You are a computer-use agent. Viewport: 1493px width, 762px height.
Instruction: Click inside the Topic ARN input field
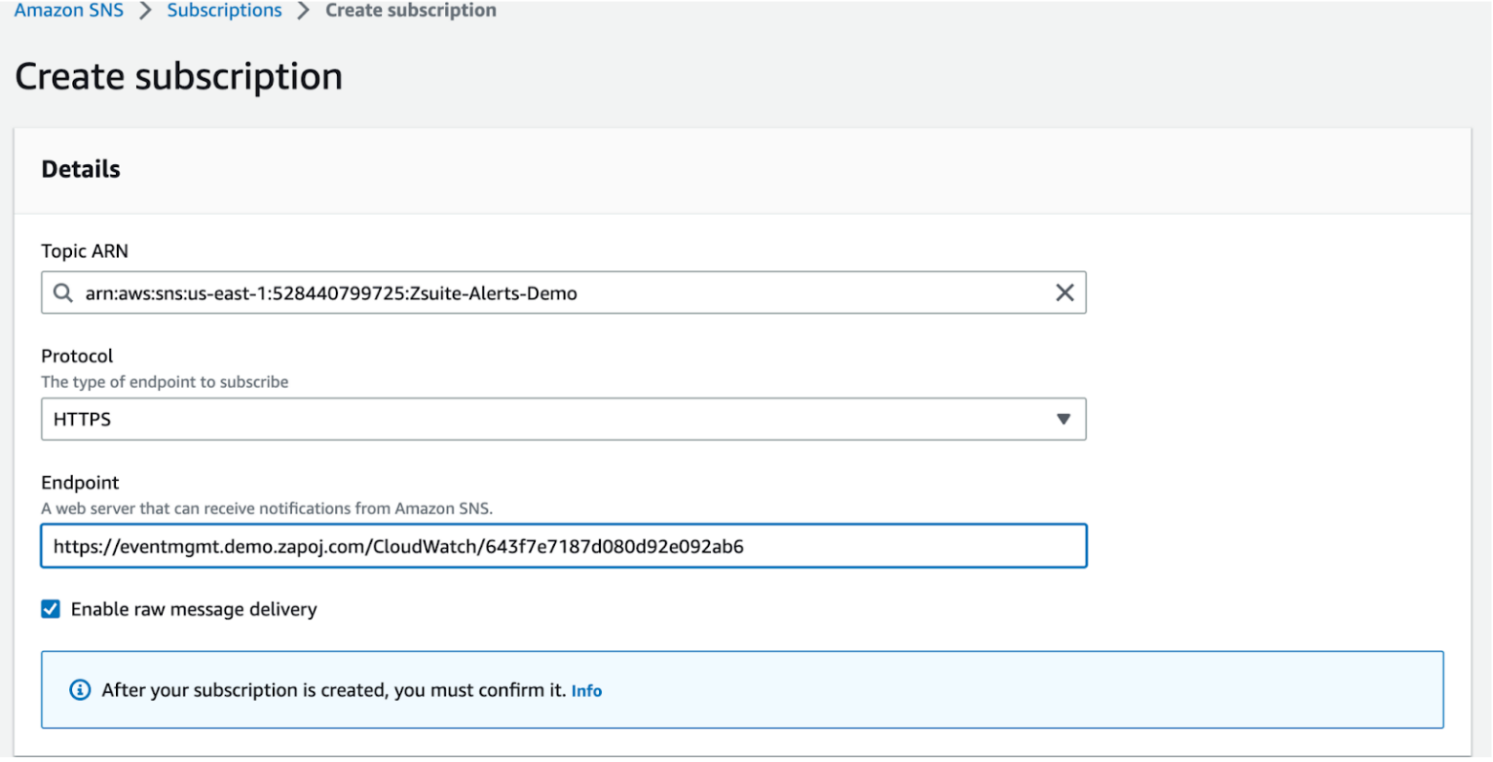pos(563,293)
